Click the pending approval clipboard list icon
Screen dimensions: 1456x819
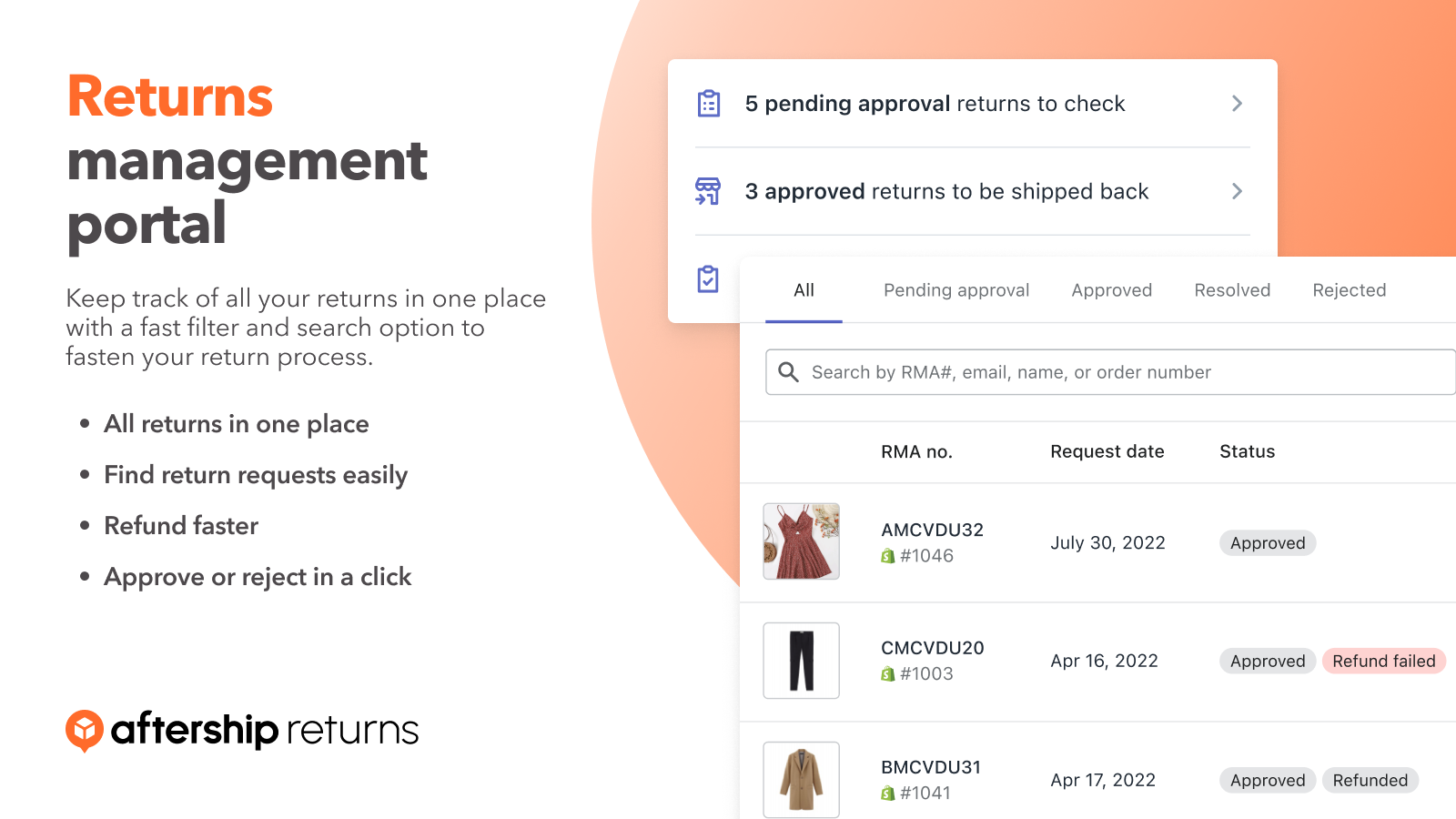(x=709, y=103)
